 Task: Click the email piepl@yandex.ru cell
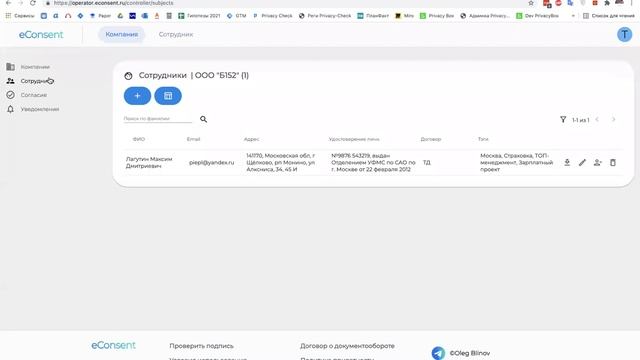[211, 162]
